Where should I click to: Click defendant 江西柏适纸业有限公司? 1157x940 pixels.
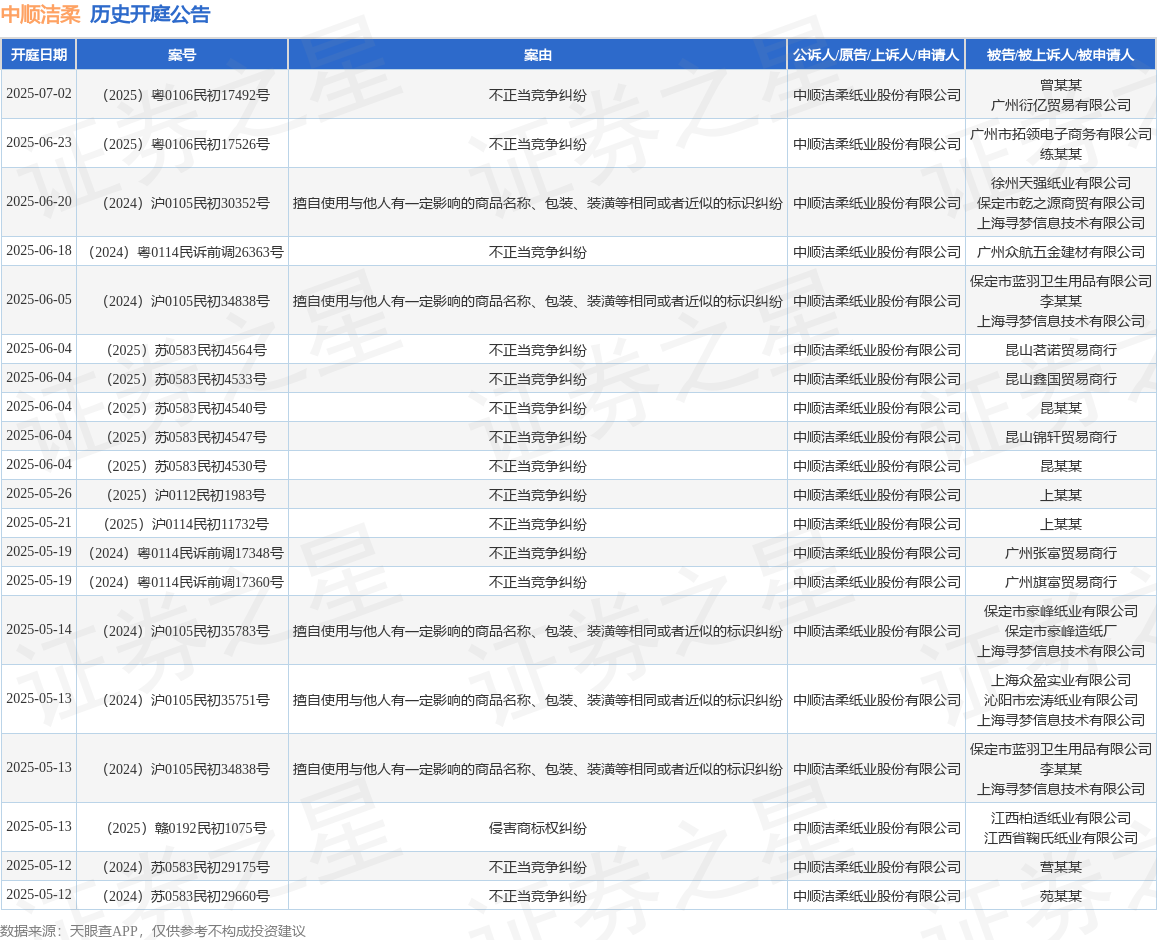(x=1060, y=818)
